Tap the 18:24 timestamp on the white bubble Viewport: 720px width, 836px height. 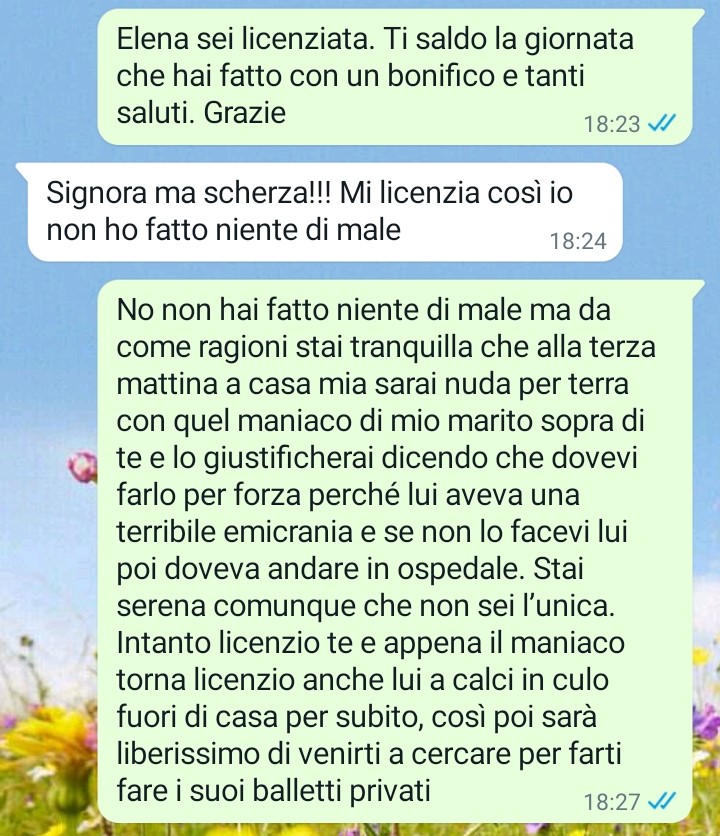(578, 241)
